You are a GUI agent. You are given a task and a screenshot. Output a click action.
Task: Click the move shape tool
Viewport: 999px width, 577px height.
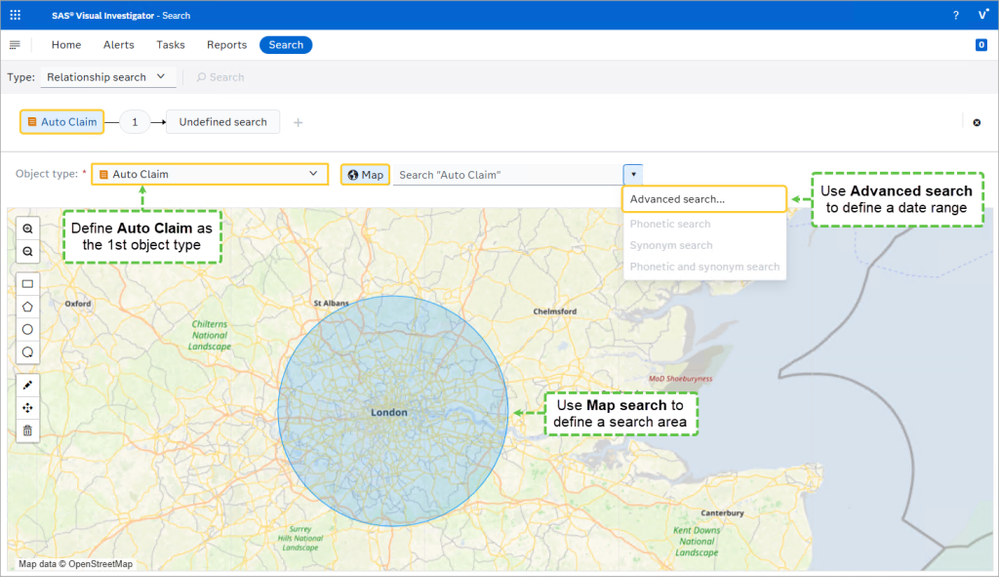pyautogui.click(x=28, y=408)
